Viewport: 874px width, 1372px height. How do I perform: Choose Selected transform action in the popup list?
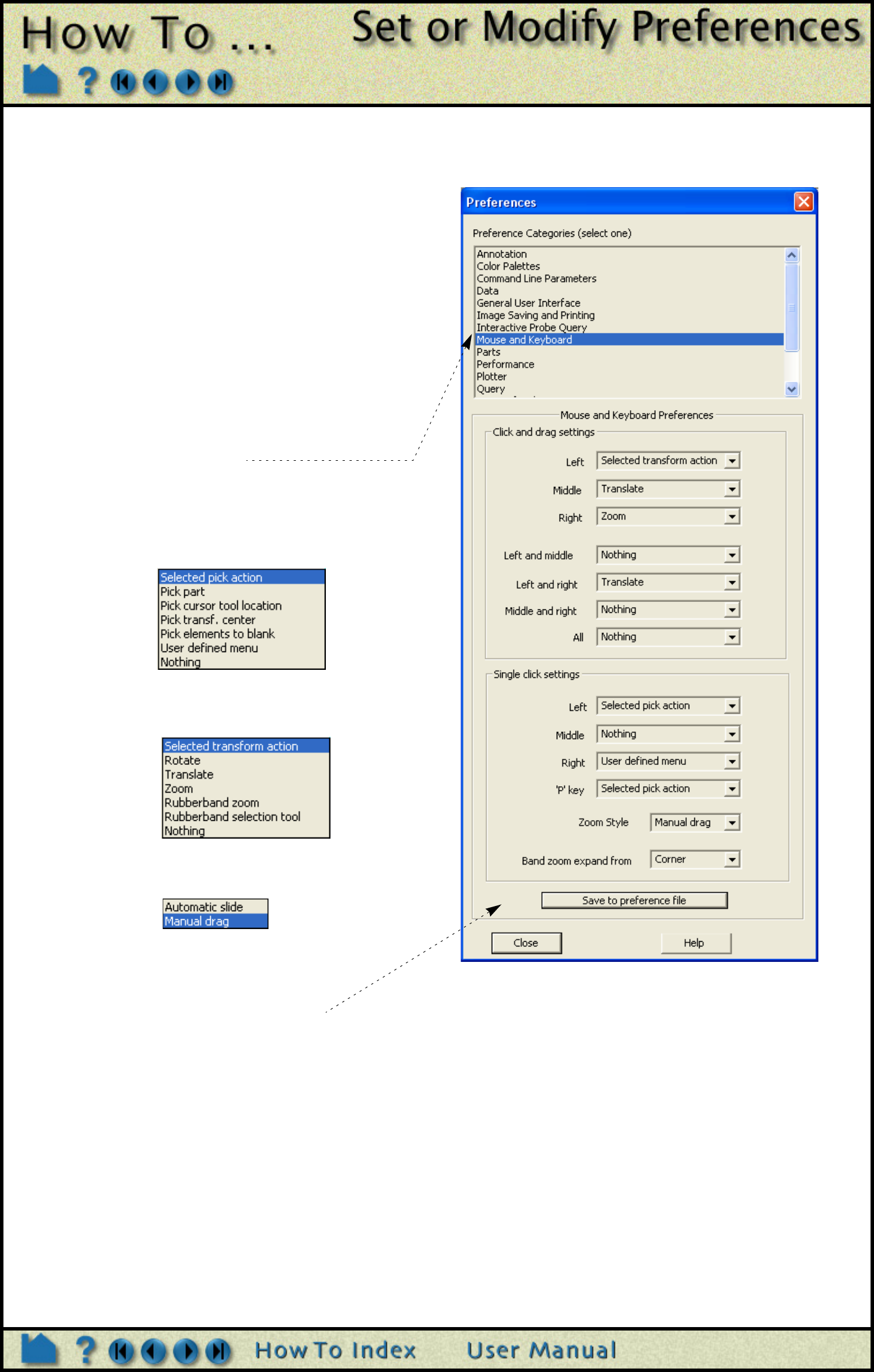coord(246,746)
